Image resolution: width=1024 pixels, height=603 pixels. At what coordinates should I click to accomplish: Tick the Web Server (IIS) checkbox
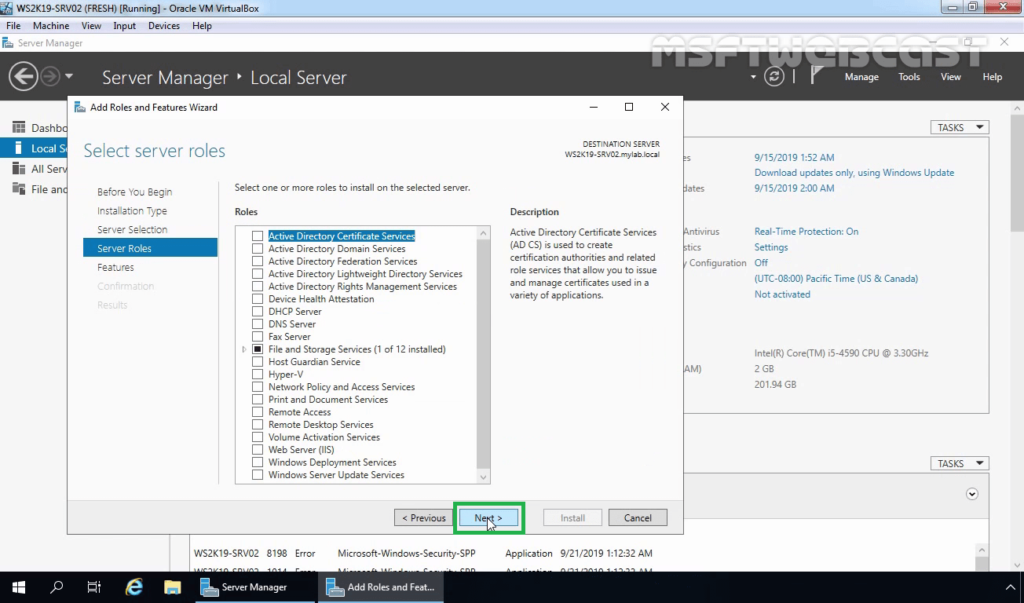coord(257,449)
